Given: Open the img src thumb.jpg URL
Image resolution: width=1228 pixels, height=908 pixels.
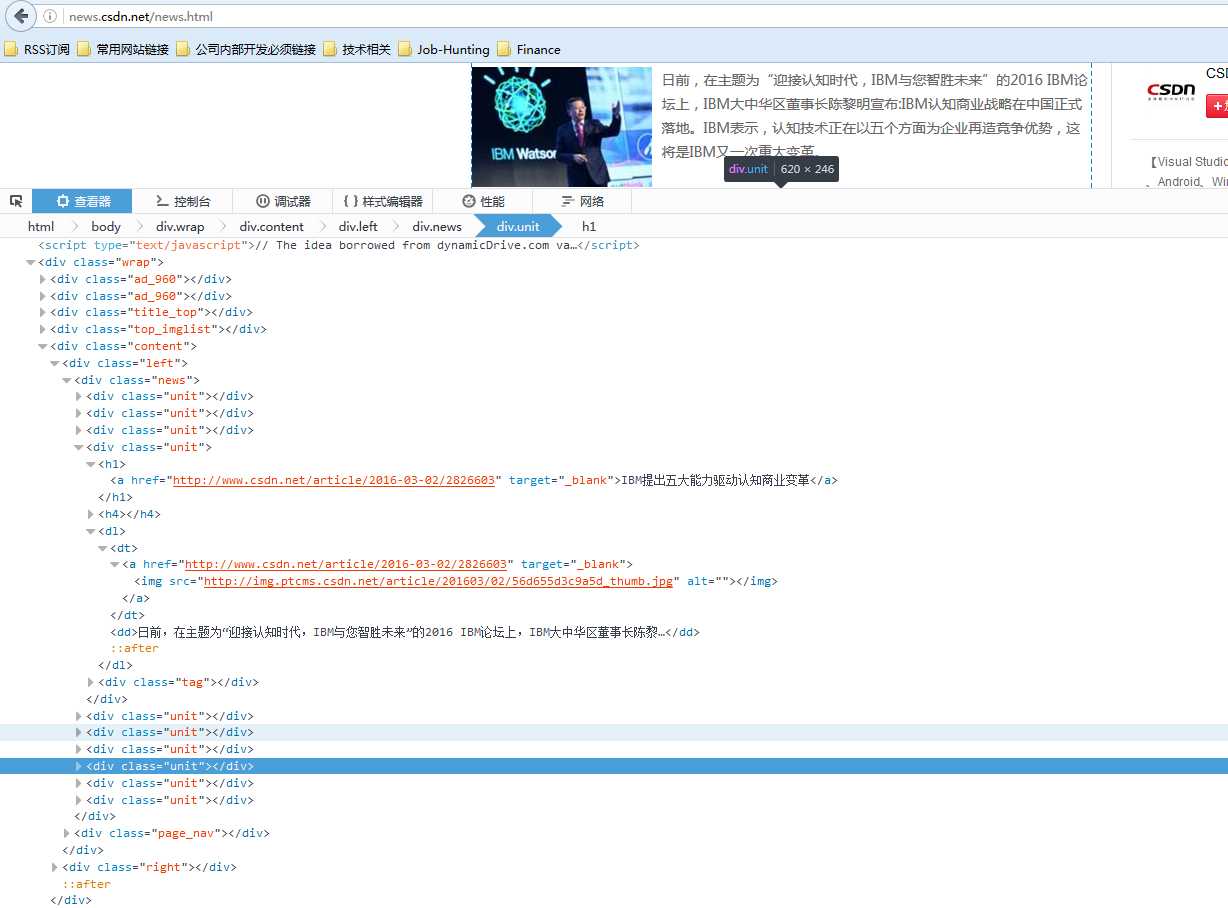Looking at the screenshot, I should 438,581.
